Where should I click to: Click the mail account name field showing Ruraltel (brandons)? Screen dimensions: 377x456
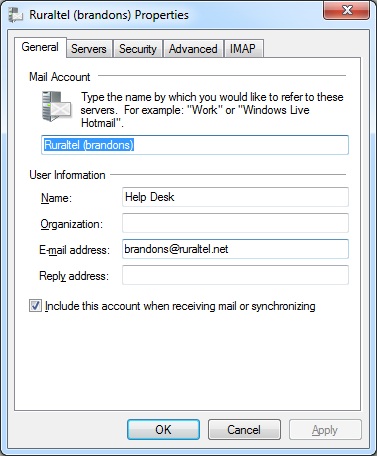point(195,145)
